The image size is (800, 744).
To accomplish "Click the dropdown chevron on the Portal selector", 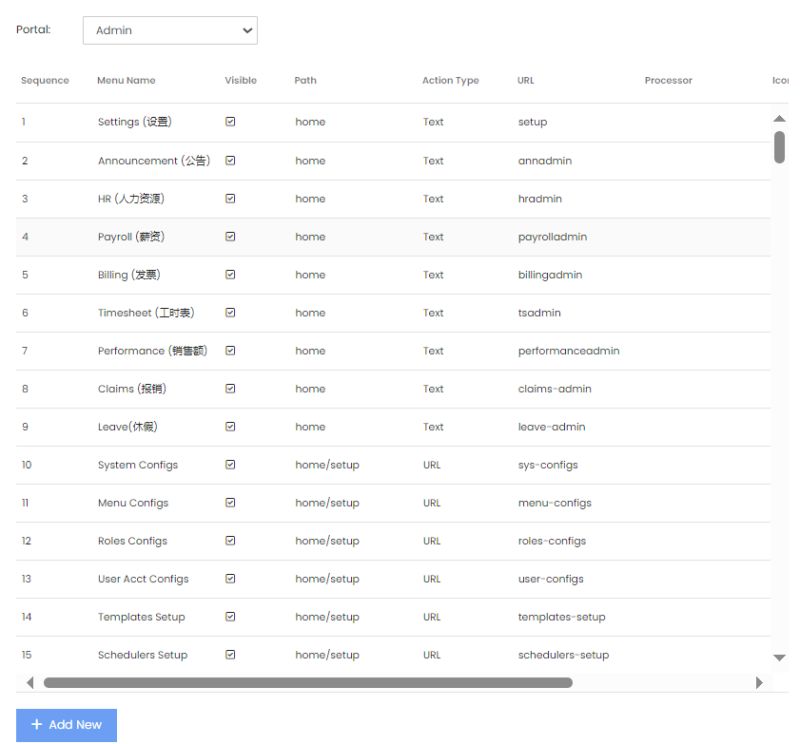I will tap(245, 30).
